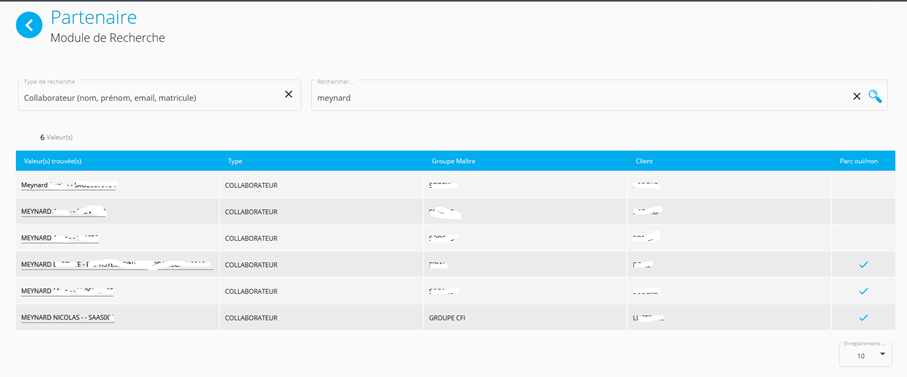Click the 'Module de Recherche' subtitle
The height and width of the screenshot is (377, 907).
coord(108,38)
